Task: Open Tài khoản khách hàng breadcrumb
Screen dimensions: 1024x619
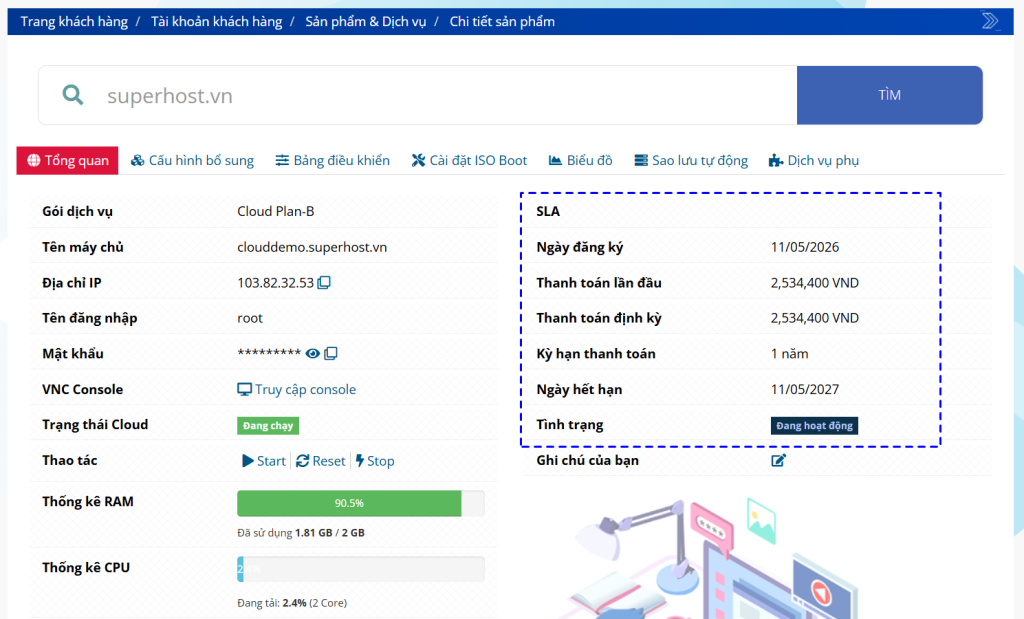Action: click(x=217, y=22)
